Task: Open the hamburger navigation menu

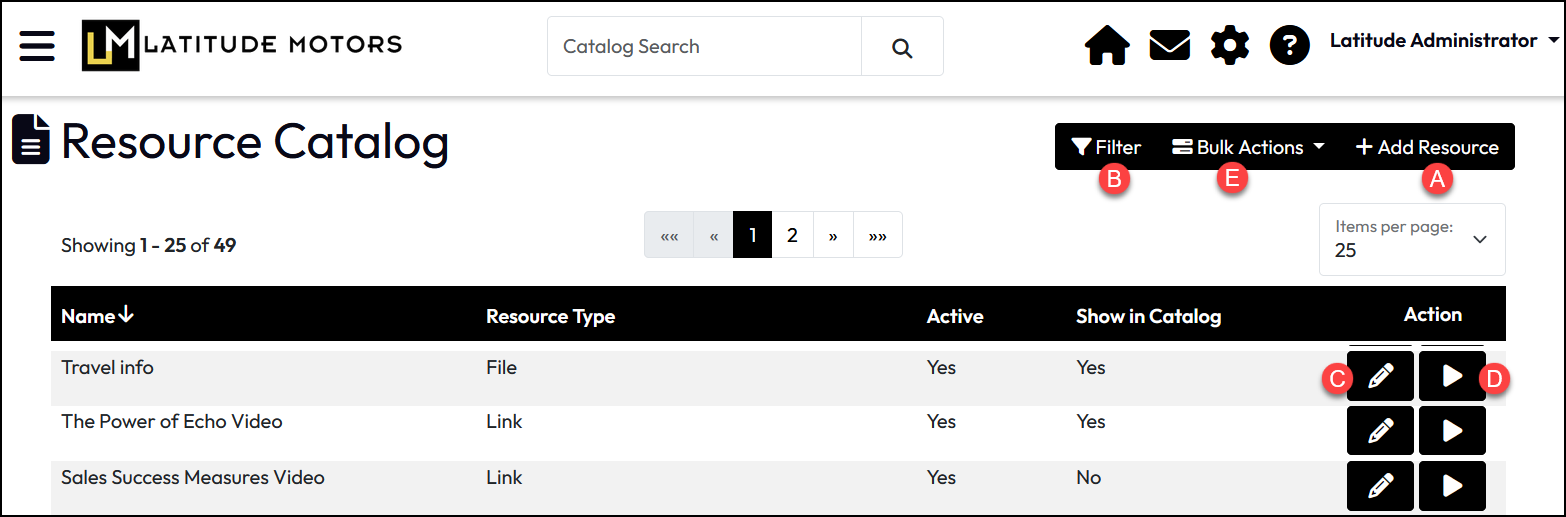Action: pyautogui.click(x=37, y=46)
